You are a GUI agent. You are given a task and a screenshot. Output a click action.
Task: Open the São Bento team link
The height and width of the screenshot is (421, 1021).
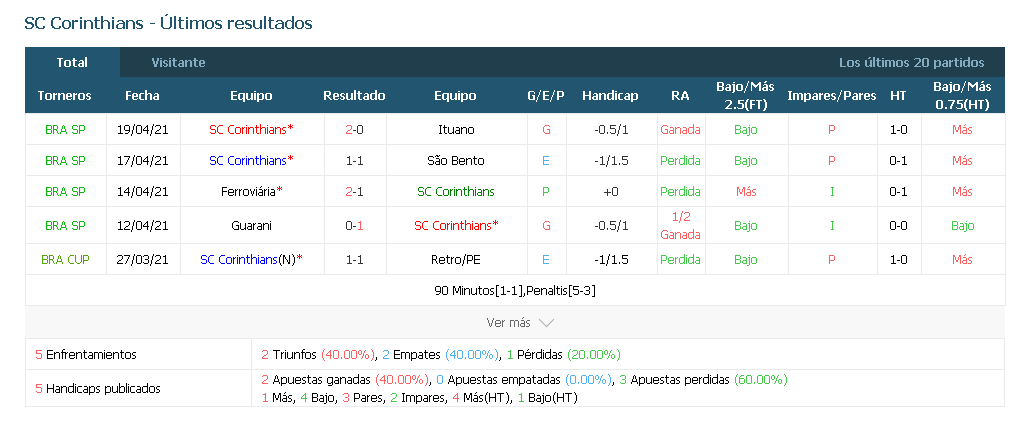pyautogui.click(x=456, y=161)
